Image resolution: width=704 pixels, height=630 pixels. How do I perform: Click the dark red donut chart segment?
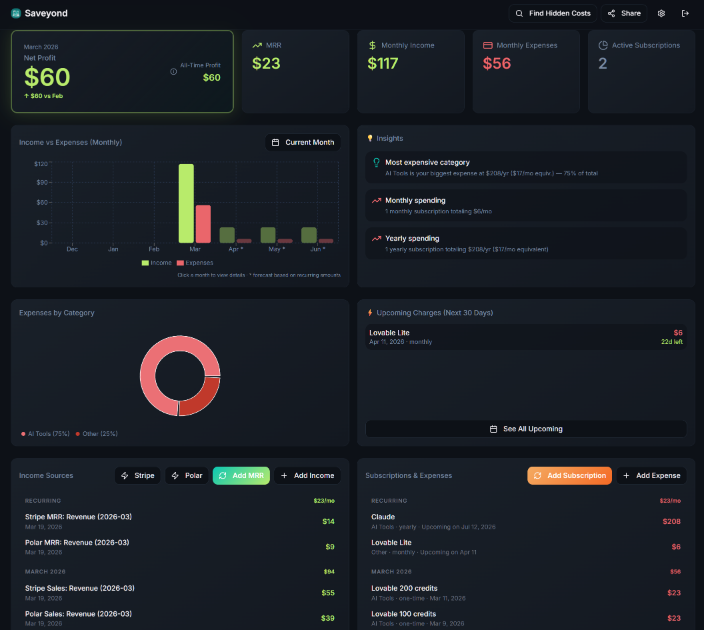(201, 394)
